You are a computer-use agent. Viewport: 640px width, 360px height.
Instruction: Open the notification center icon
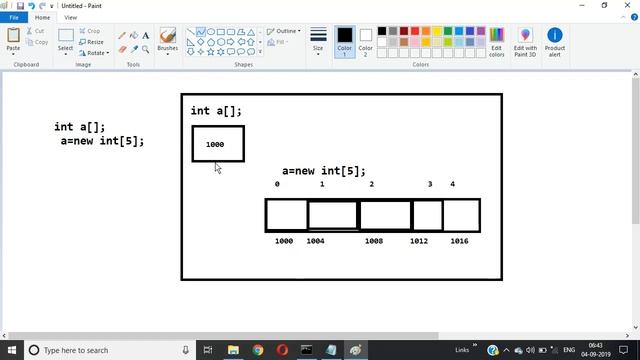point(623,350)
